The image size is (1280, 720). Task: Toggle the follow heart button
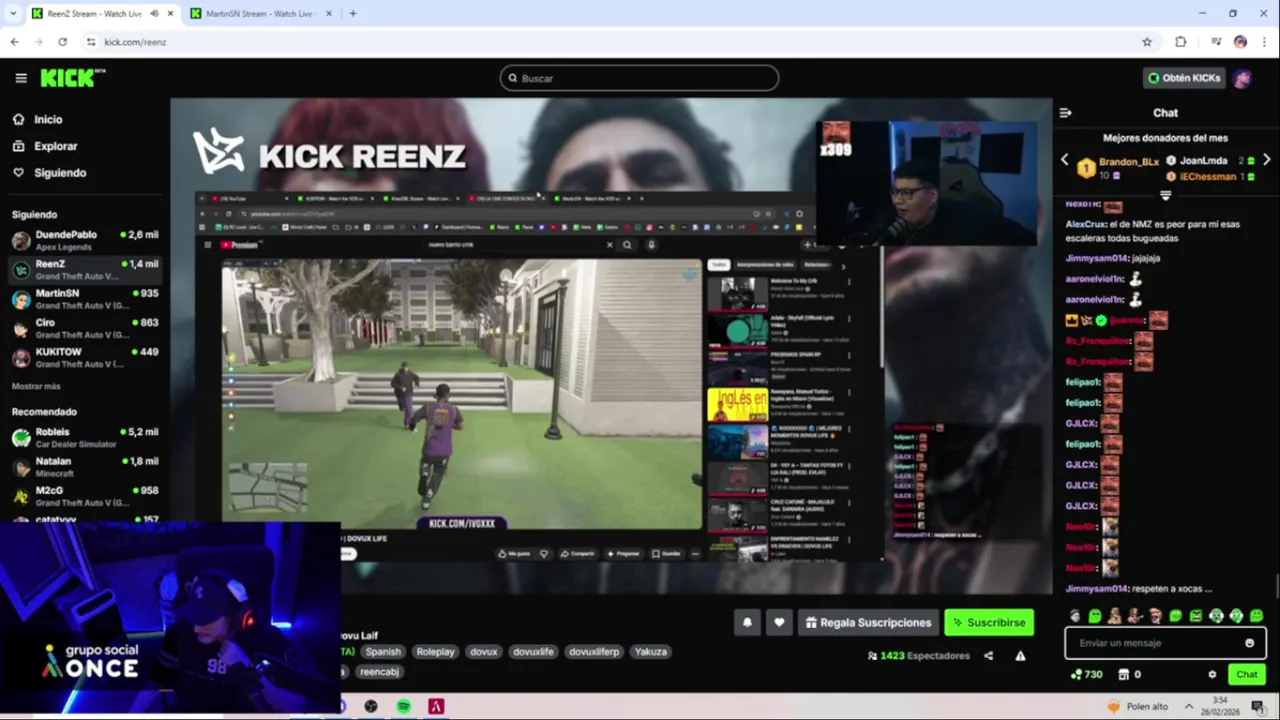(x=779, y=622)
